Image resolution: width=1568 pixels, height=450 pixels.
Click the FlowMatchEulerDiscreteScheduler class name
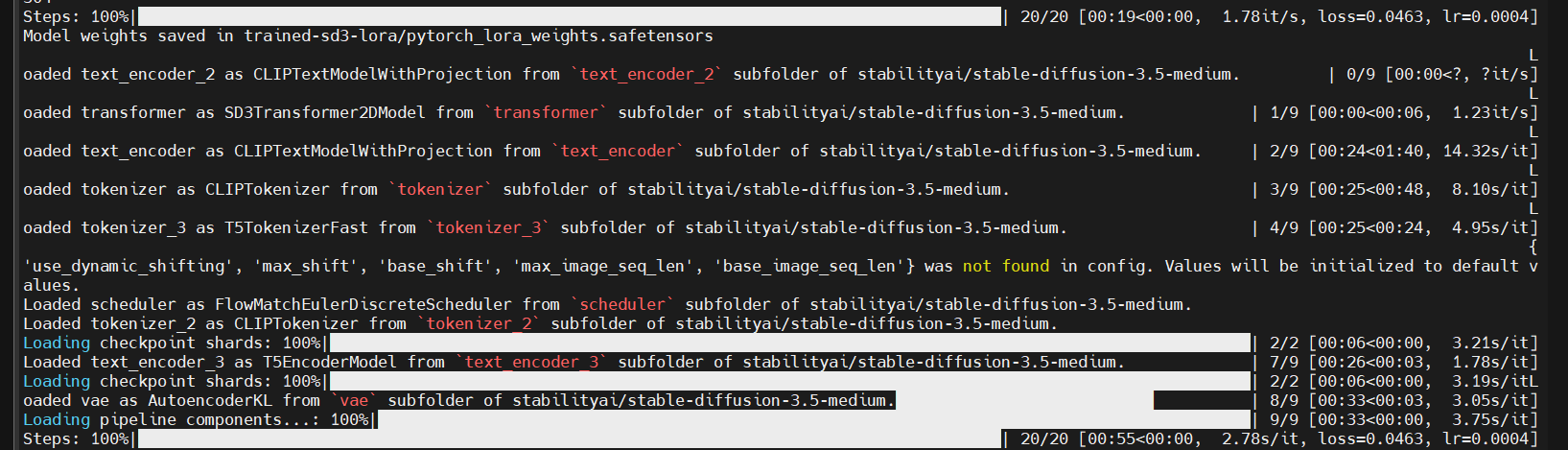363,305
